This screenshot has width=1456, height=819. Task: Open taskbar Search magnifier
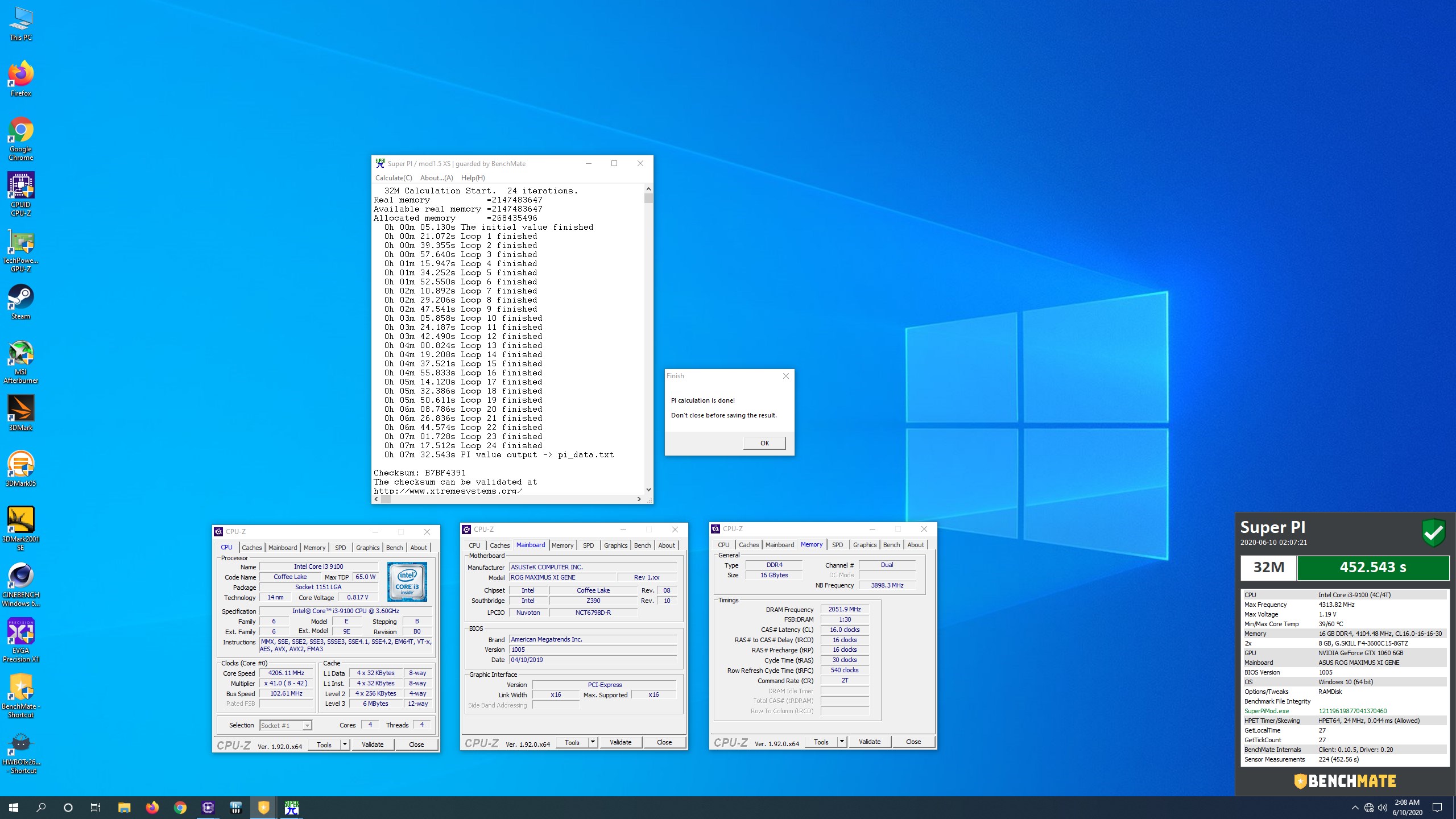tap(41, 808)
